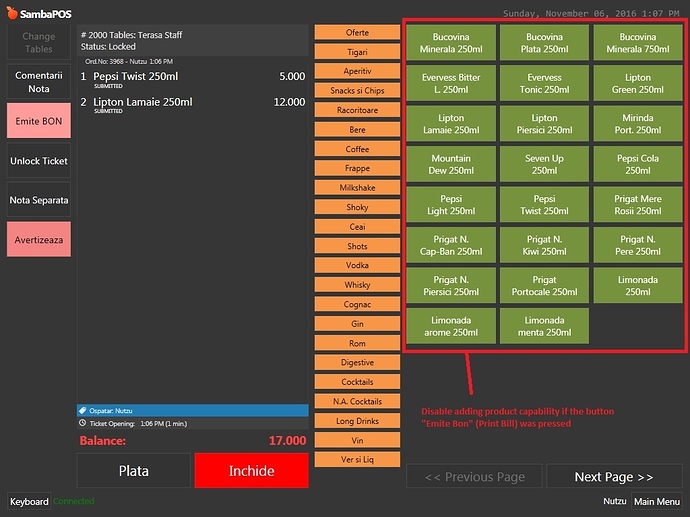The image size is (690, 517).
Task: Select the Coffee category
Action: [357, 149]
